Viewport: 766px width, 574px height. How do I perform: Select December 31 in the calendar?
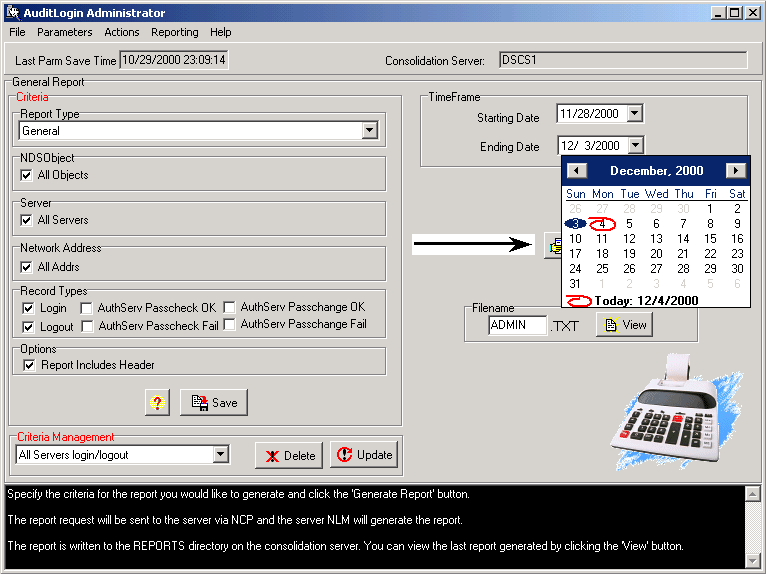point(575,284)
